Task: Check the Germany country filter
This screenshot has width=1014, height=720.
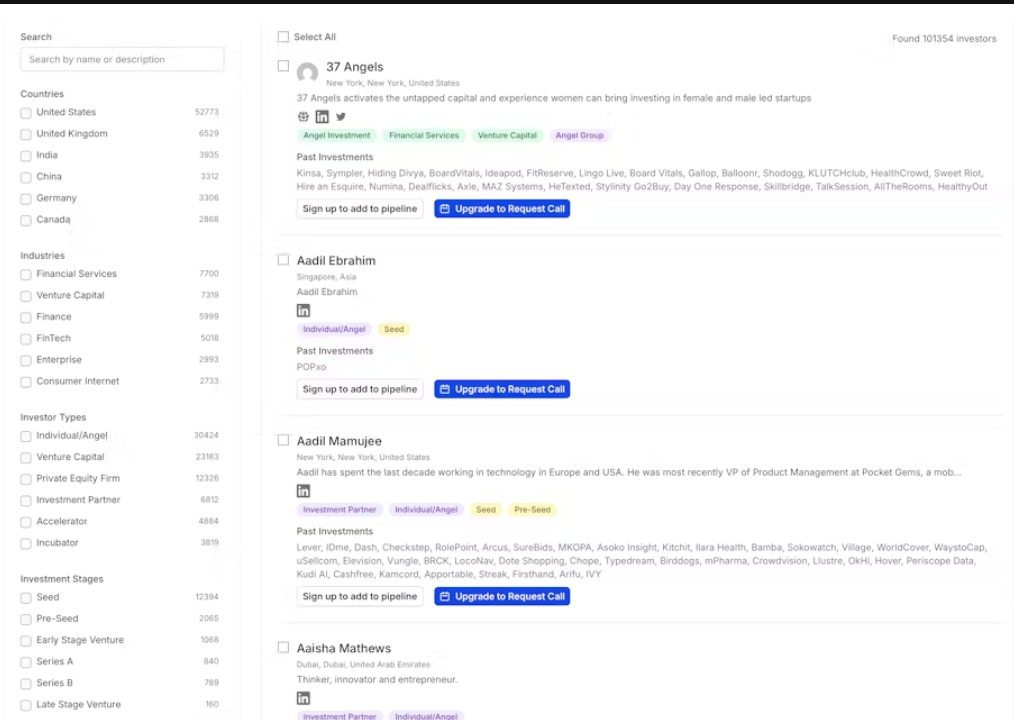Action: point(26,199)
